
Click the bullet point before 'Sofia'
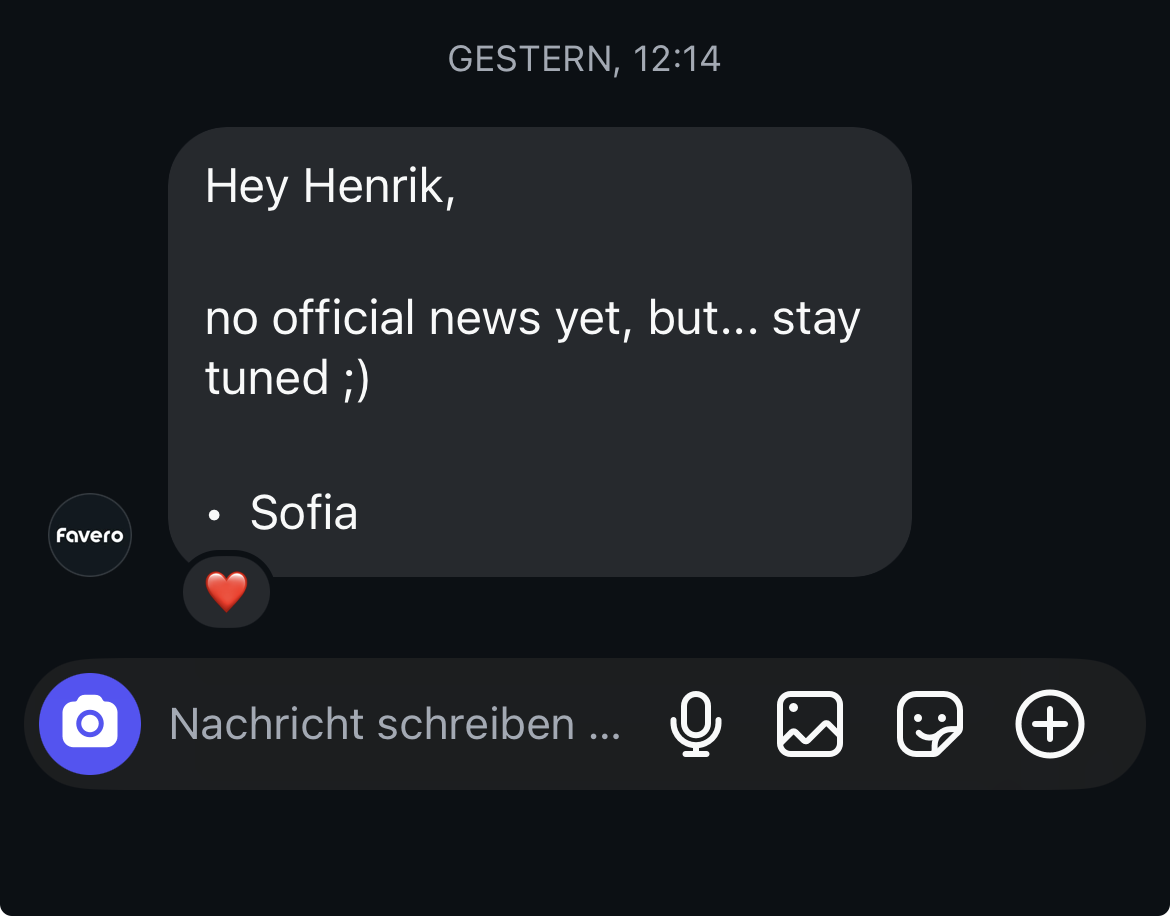[x=213, y=516]
